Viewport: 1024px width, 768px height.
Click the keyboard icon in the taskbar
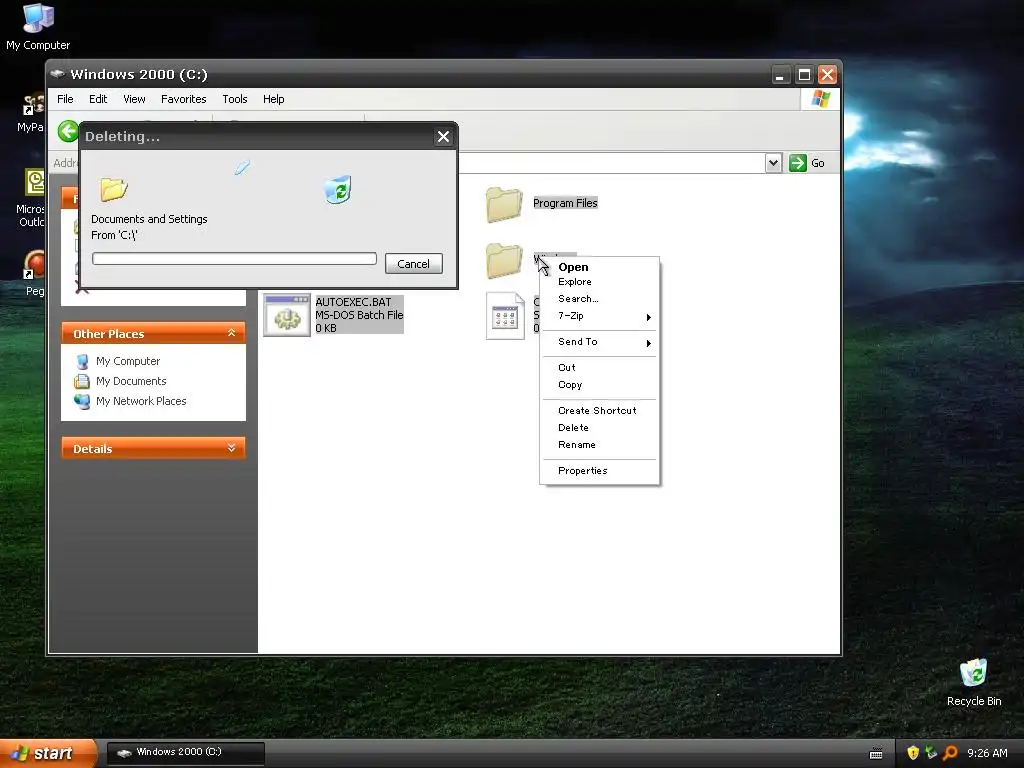(x=876, y=754)
